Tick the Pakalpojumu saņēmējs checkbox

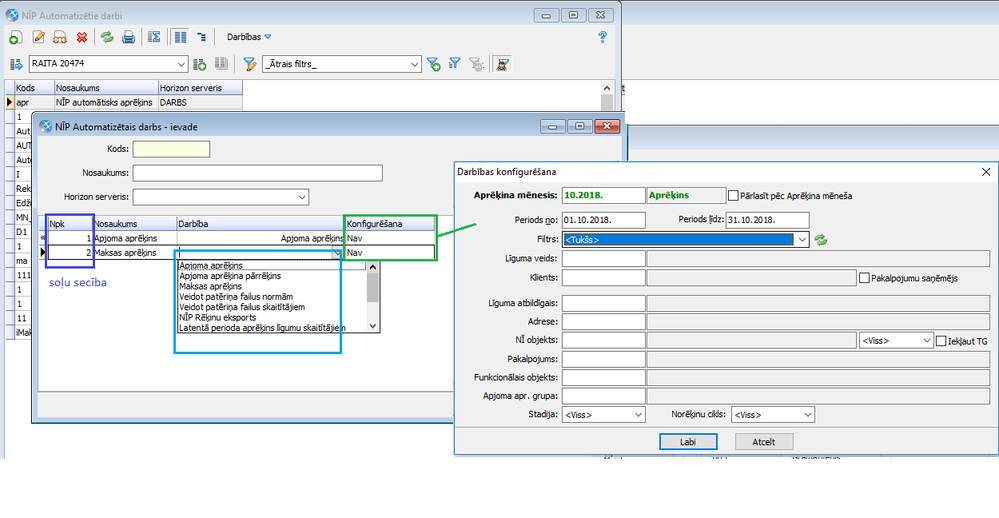click(865, 277)
